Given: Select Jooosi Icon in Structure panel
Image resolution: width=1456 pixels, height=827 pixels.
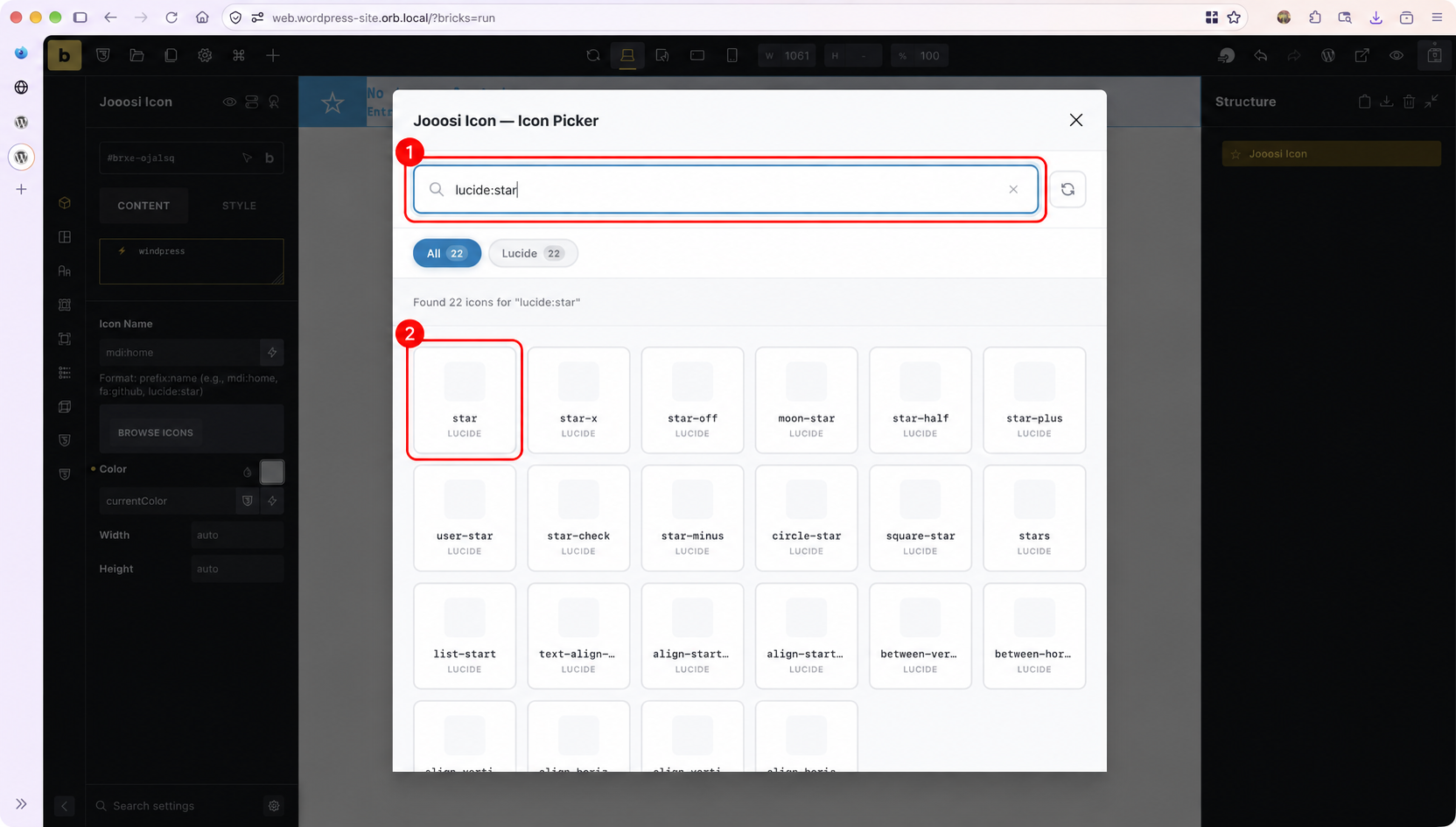Looking at the screenshot, I should click(1332, 154).
